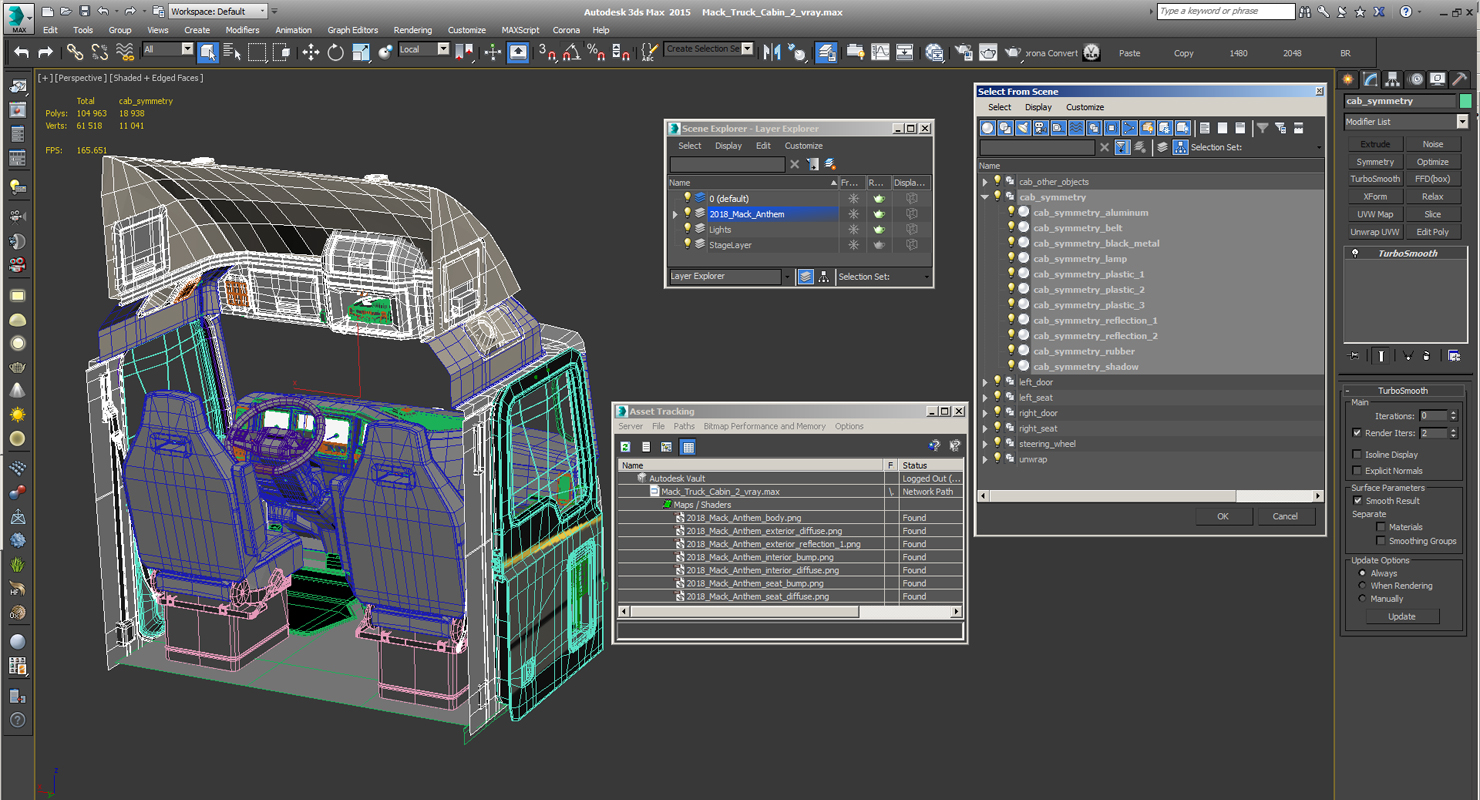The height and width of the screenshot is (800, 1480).
Task: Open the Utilities command panel tab
Action: (x=1460, y=79)
